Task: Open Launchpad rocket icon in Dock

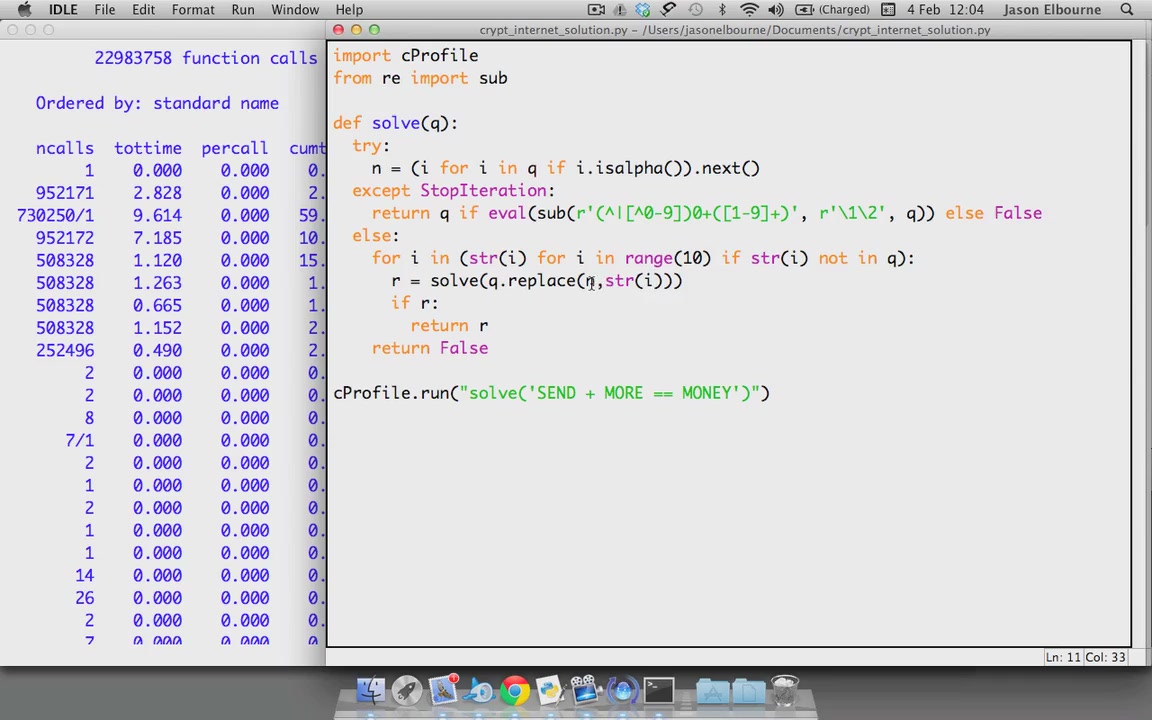Action: click(x=406, y=691)
